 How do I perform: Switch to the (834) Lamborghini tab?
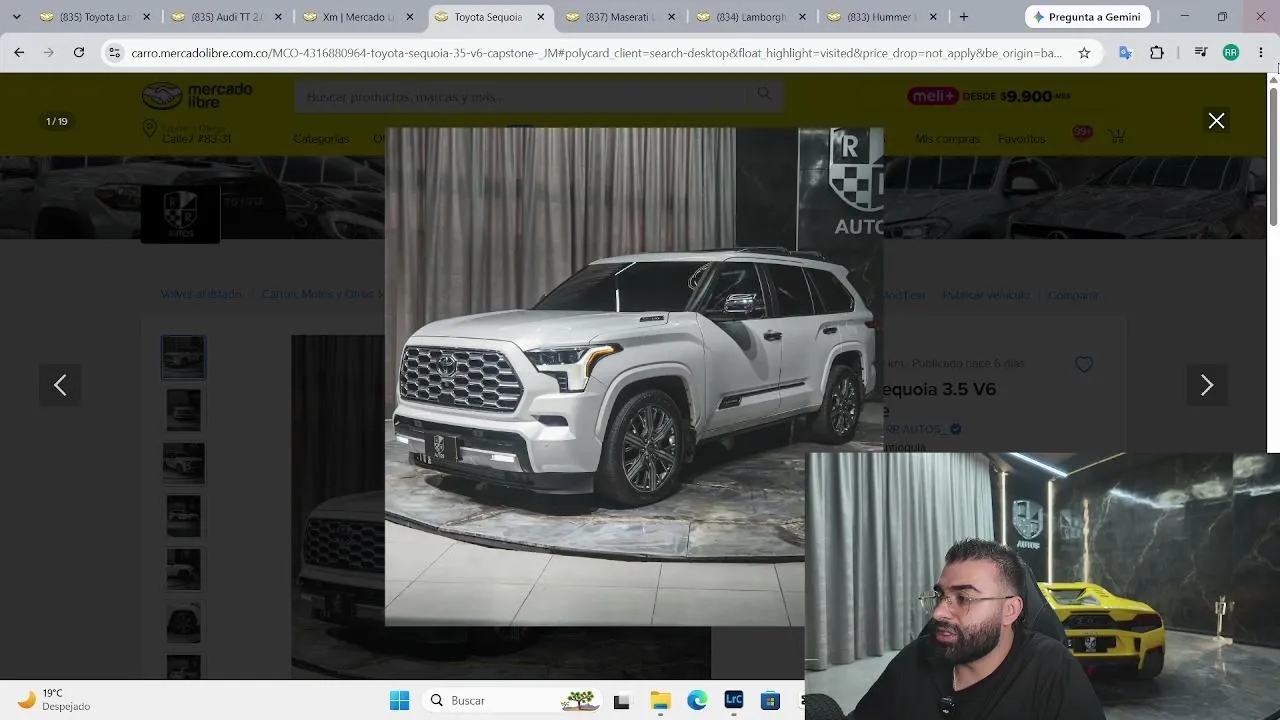coord(751,17)
